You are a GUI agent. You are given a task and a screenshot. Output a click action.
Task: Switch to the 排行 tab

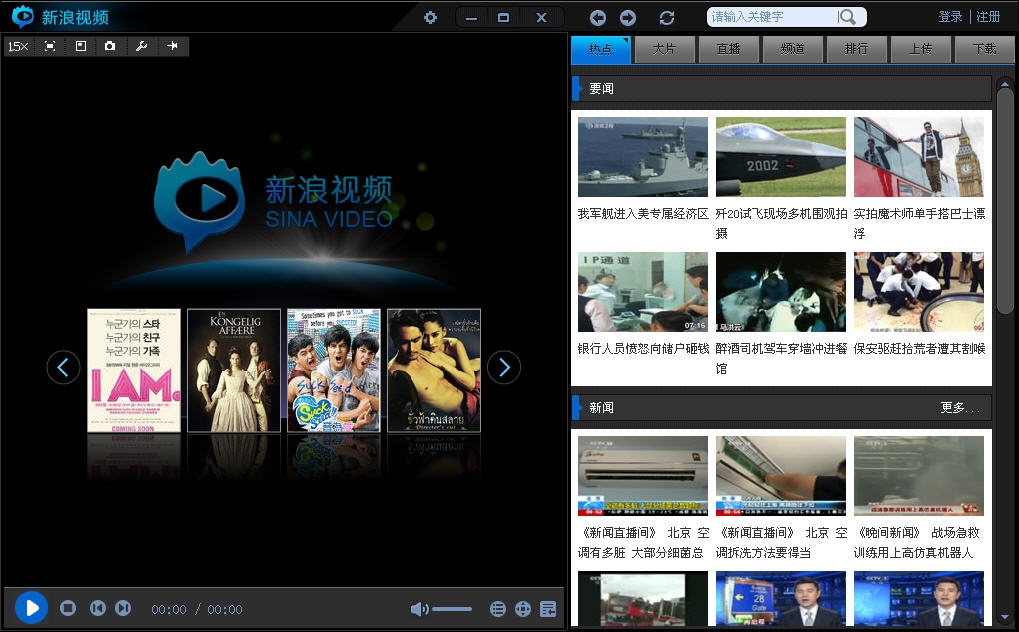pos(856,49)
